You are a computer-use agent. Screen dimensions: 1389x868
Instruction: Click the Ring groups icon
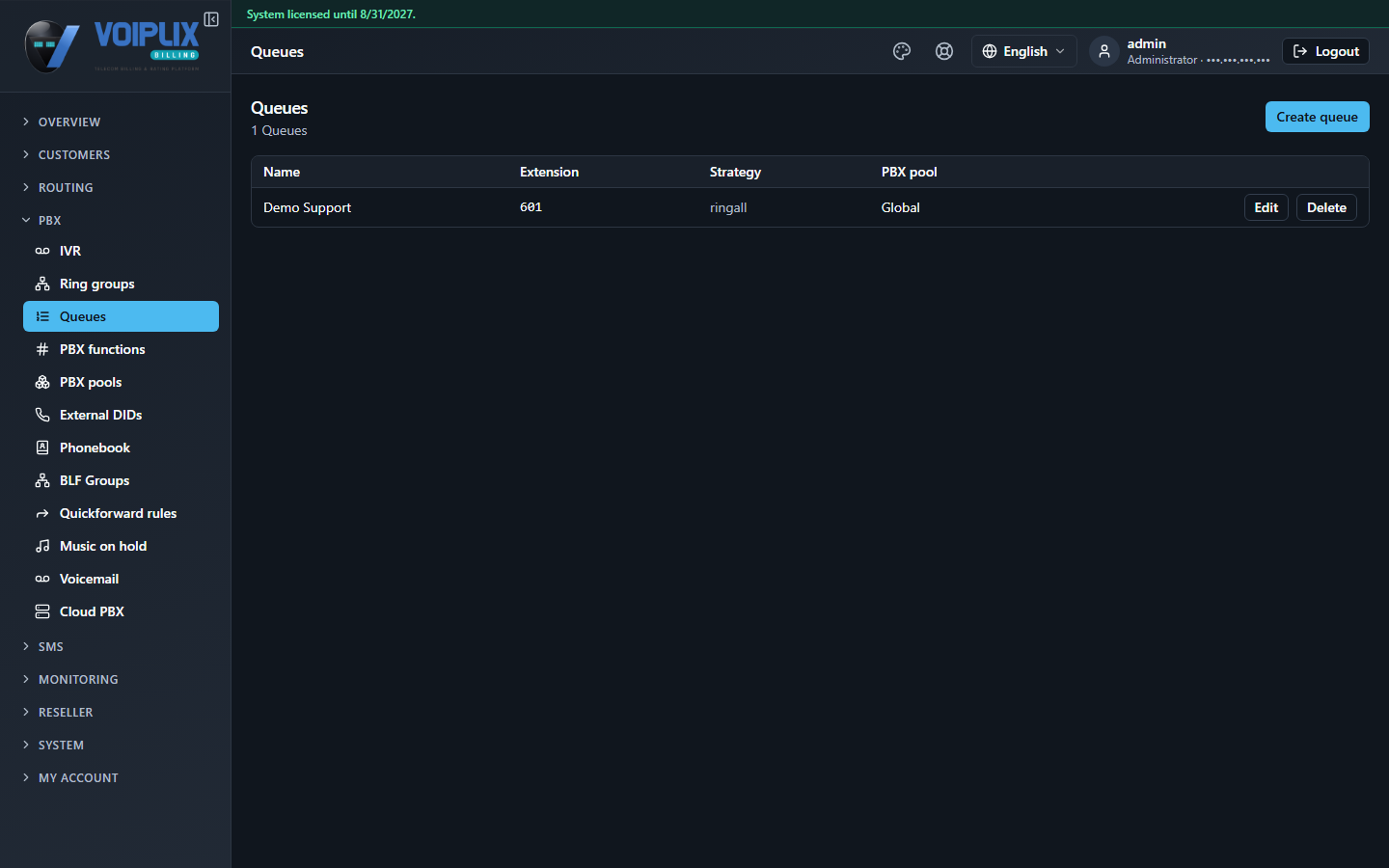click(42, 284)
